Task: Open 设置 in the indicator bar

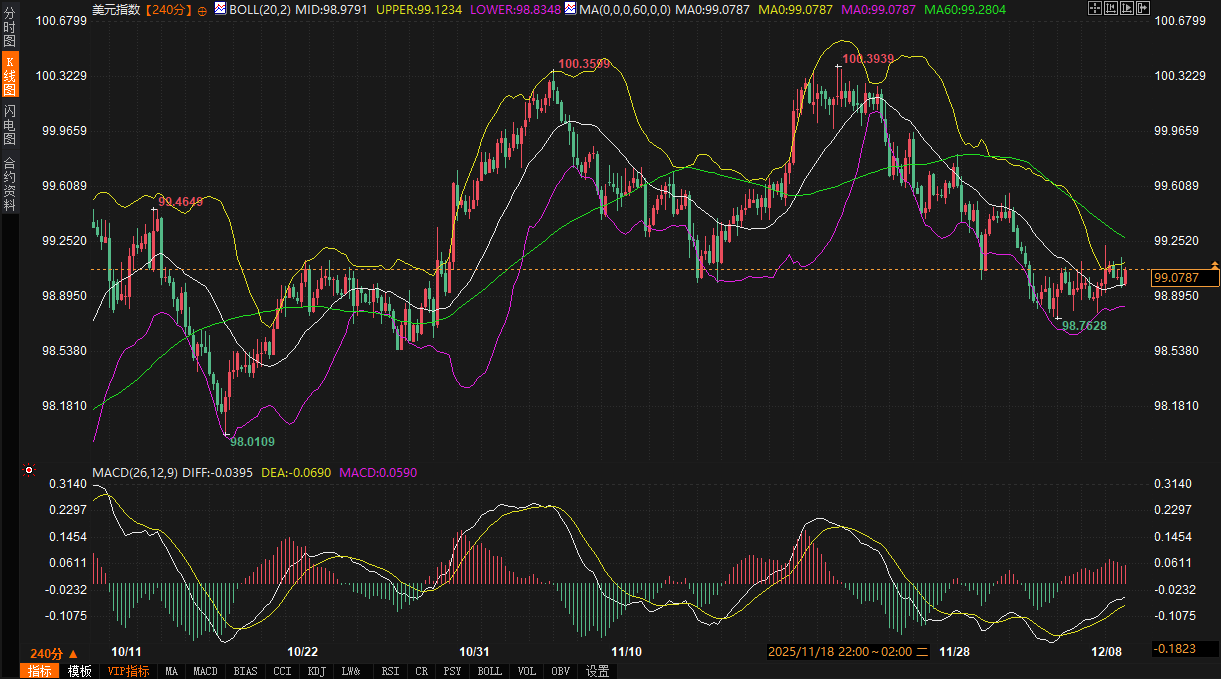Action: 598,671
